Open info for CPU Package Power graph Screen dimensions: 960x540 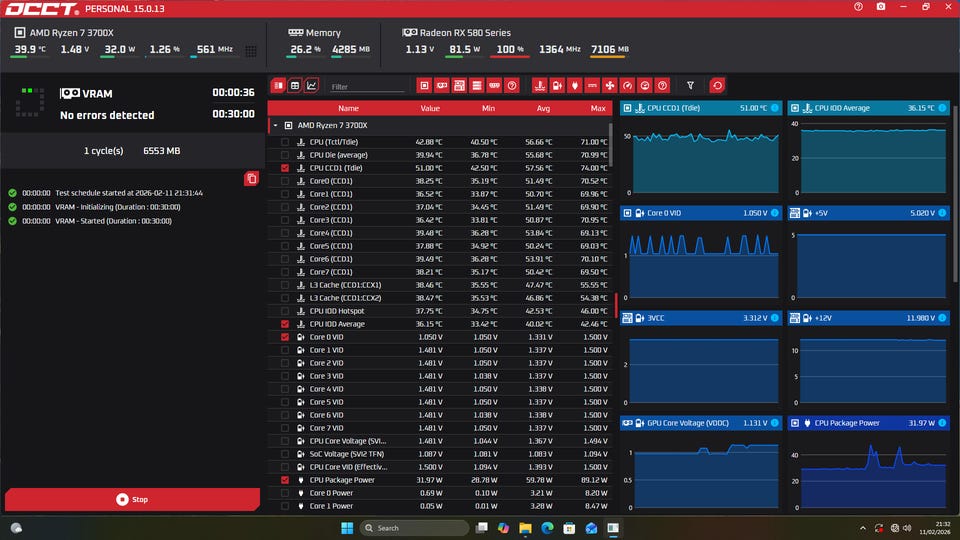[x=942, y=423]
